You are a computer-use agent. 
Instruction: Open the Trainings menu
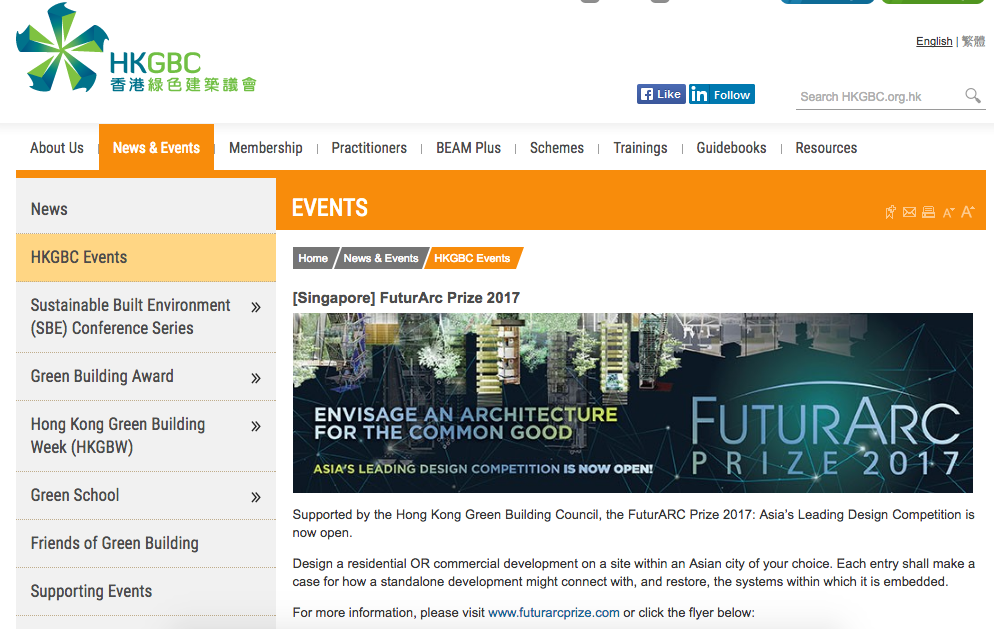pyautogui.click(x=640, y=148)
